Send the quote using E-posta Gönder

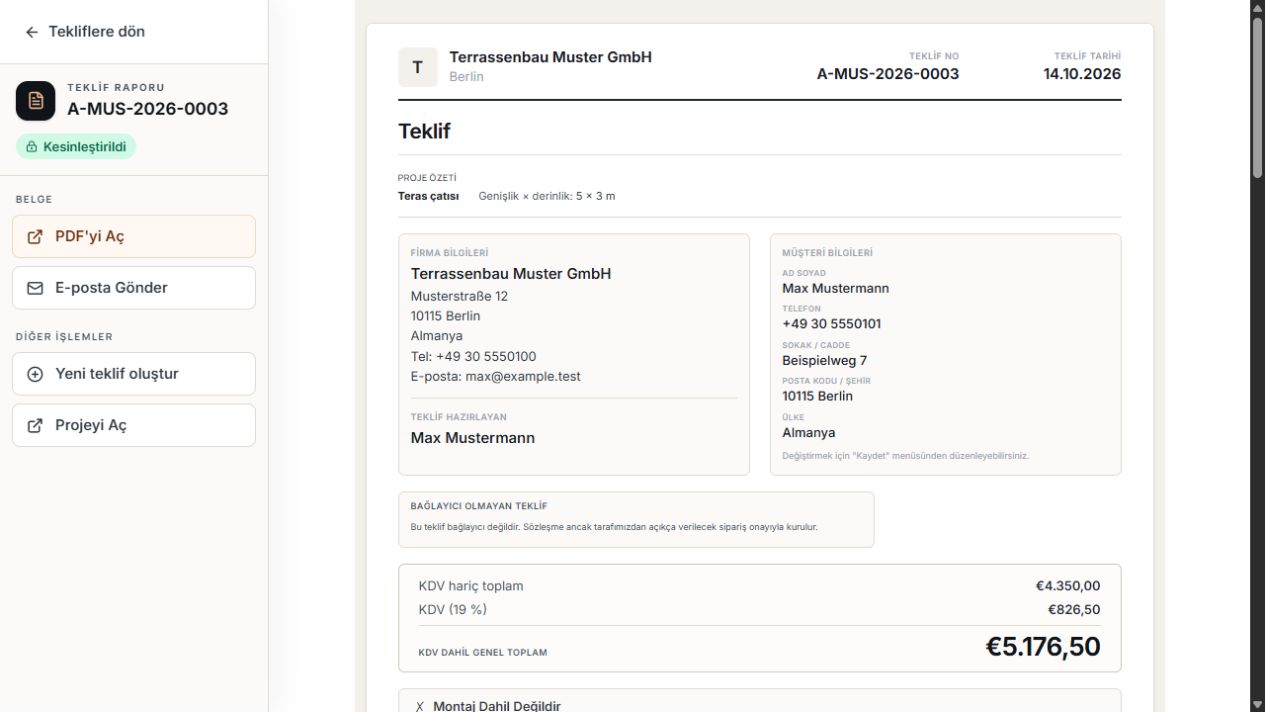point(134,288)
